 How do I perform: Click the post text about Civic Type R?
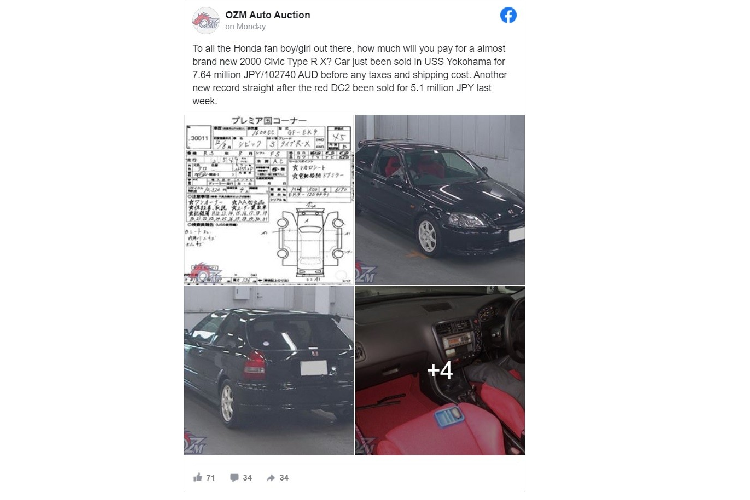(x=349, y=75)
